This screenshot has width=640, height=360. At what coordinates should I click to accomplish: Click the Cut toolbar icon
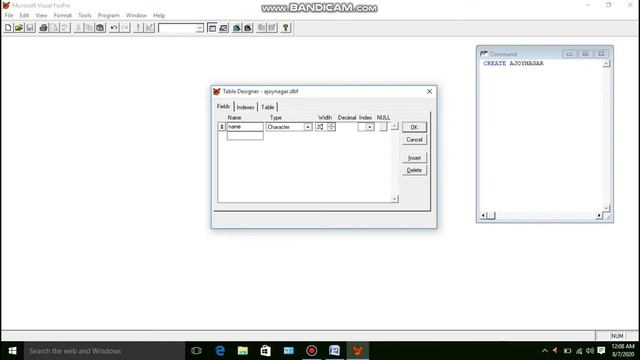tap(78, 28)
